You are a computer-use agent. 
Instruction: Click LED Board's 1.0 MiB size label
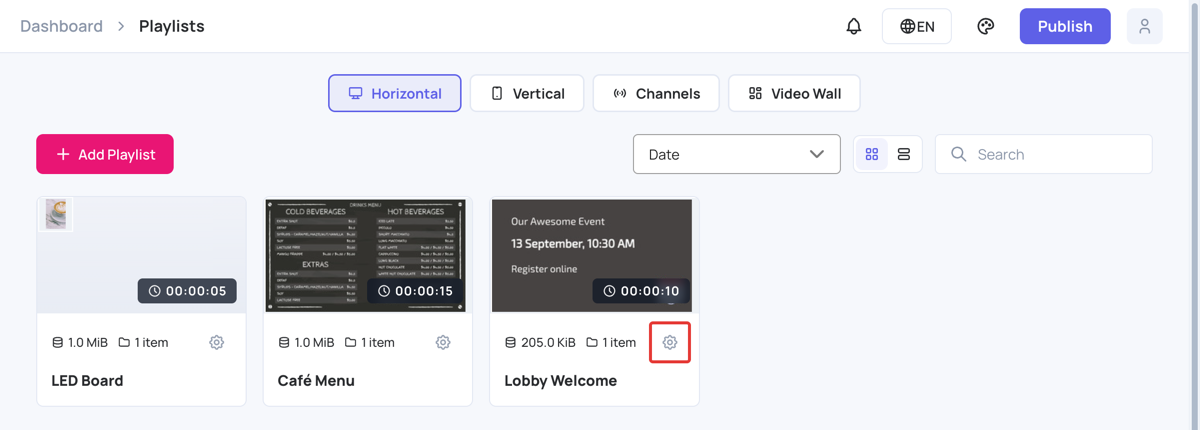(x=80, y=342)
